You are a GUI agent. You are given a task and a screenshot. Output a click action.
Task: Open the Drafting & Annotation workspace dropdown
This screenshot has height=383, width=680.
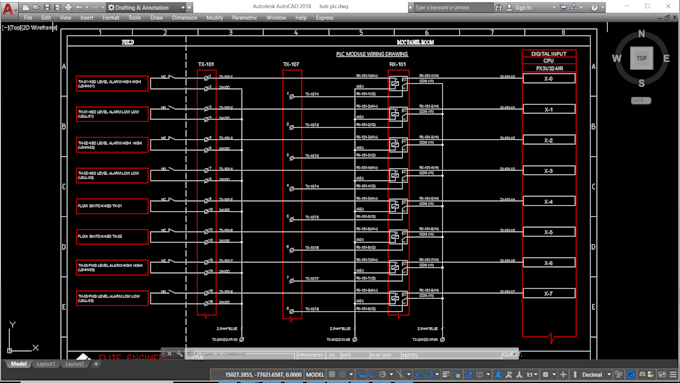point(183,7)
